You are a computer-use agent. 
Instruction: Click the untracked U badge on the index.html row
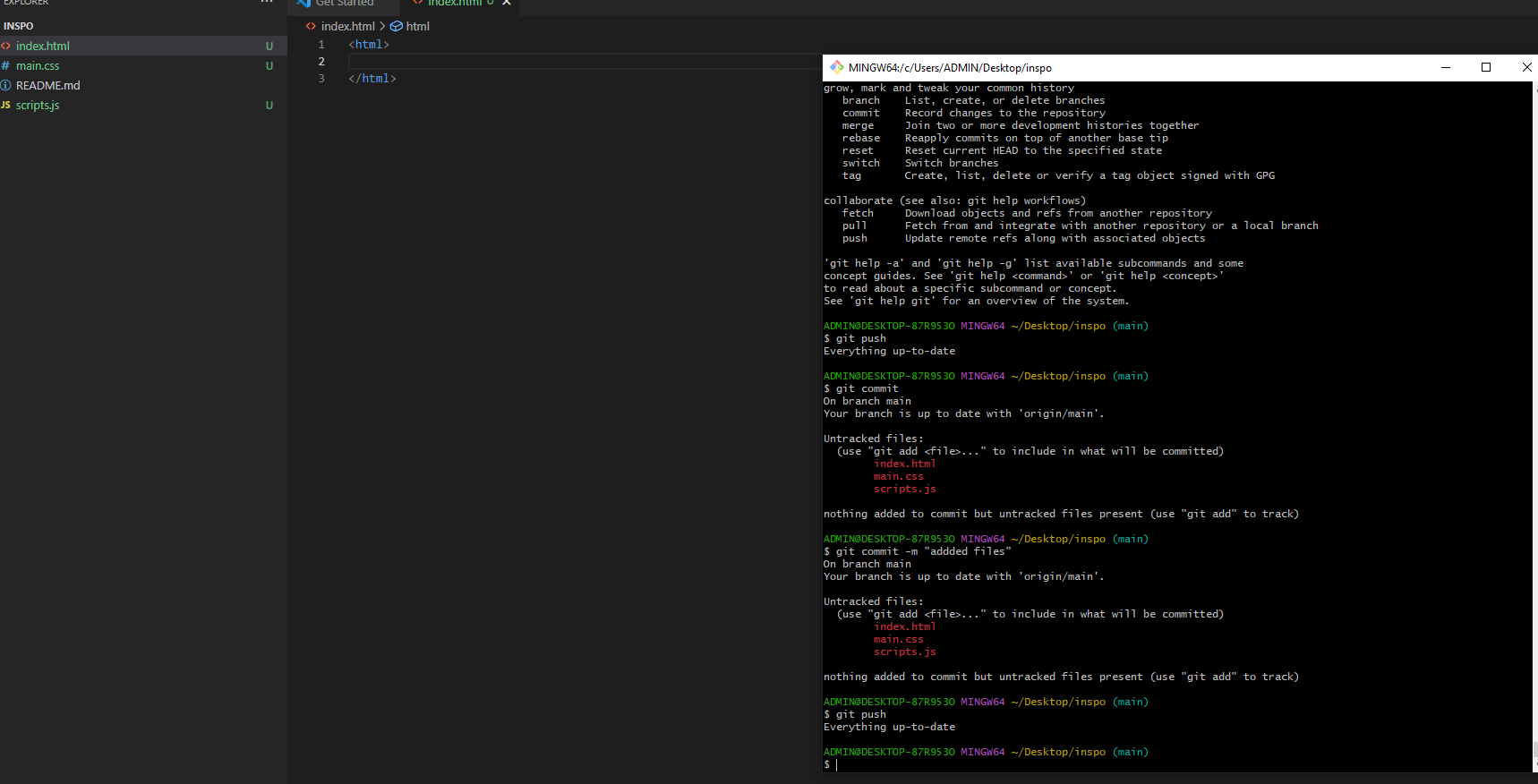pos(269,46)
